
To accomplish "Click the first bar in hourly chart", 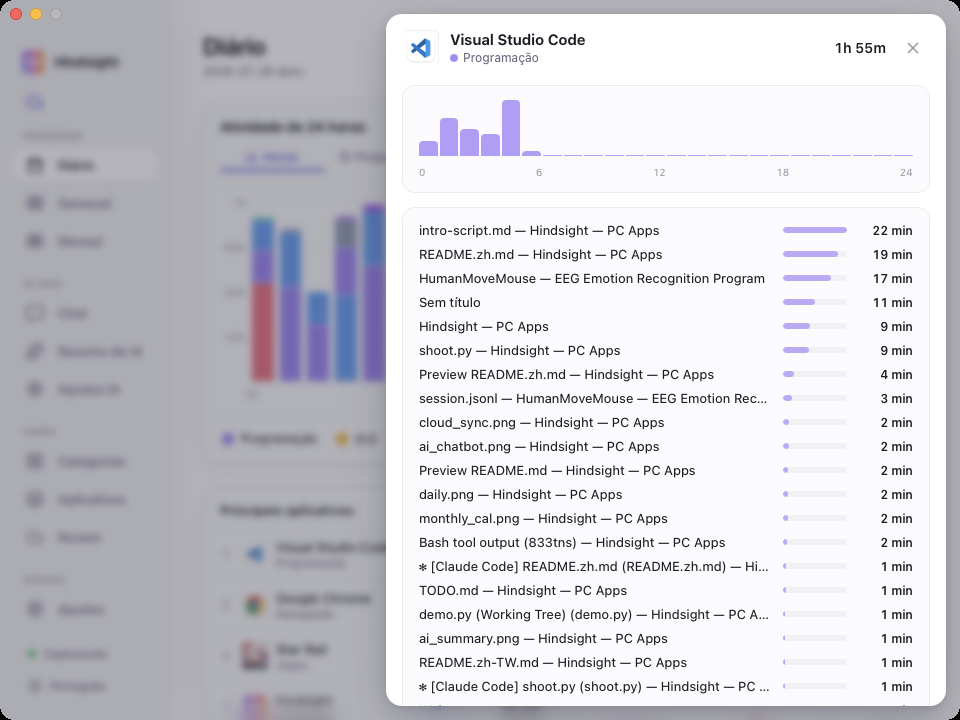I will click(428, 148).
